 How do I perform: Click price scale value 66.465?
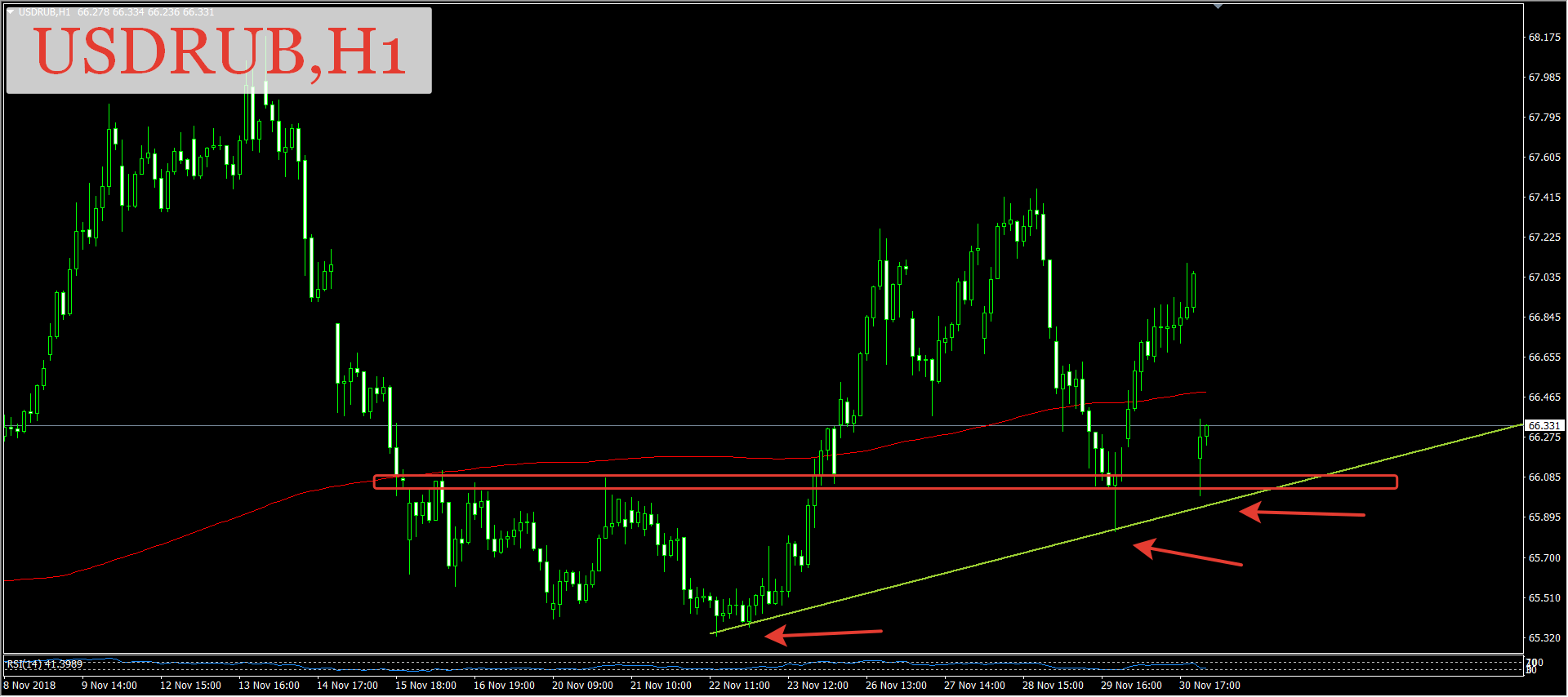[1544, 397]
